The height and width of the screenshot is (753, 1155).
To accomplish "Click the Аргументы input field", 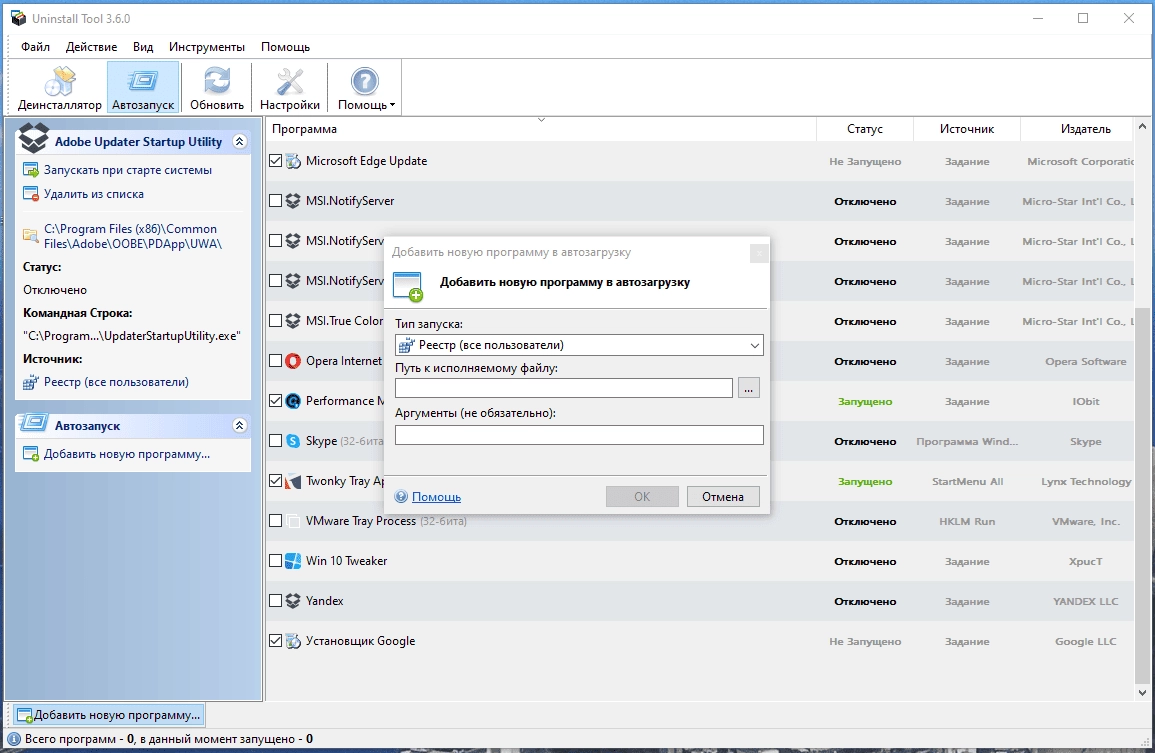I will click(579, 435).
